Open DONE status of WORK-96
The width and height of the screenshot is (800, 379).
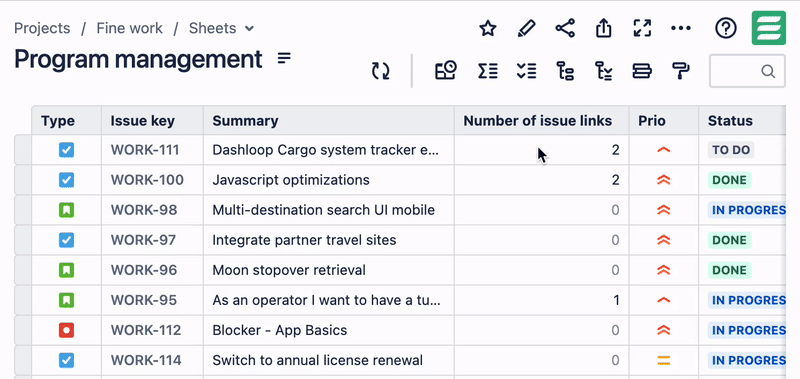[729, 270]
